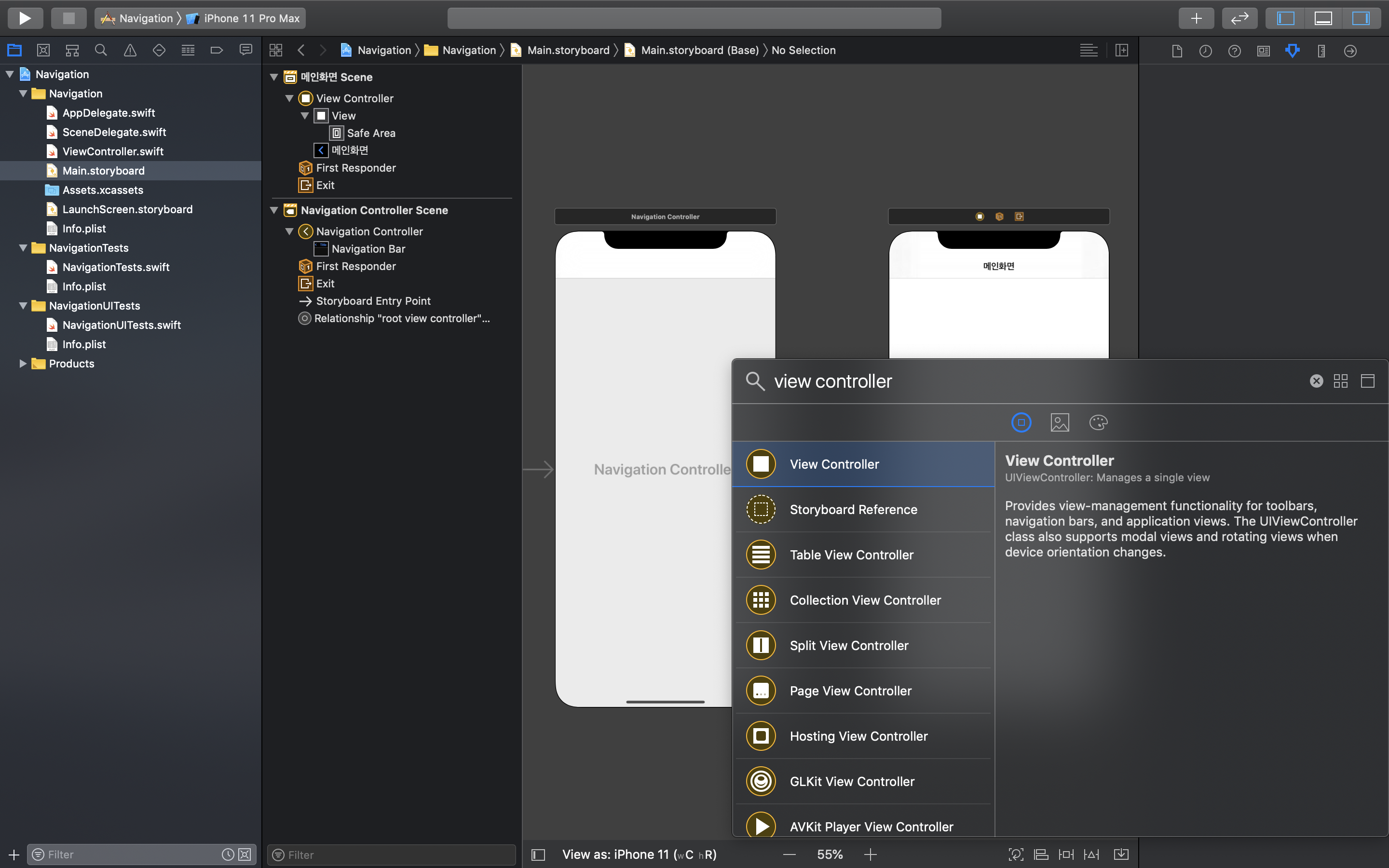Open the Library with the plus button

tap(1196, 18)
